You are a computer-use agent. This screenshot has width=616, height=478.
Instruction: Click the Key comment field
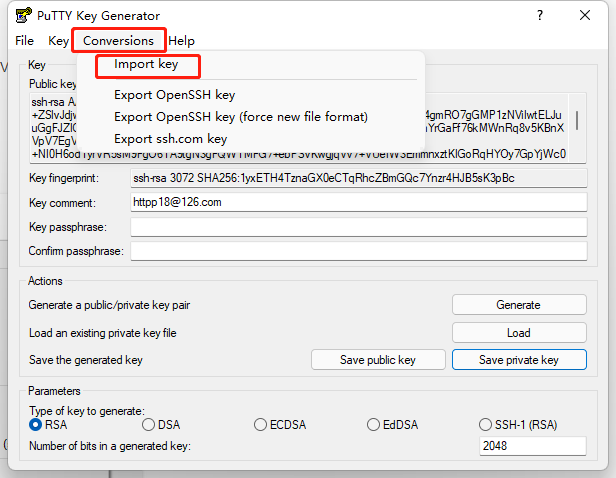[359, 202]
